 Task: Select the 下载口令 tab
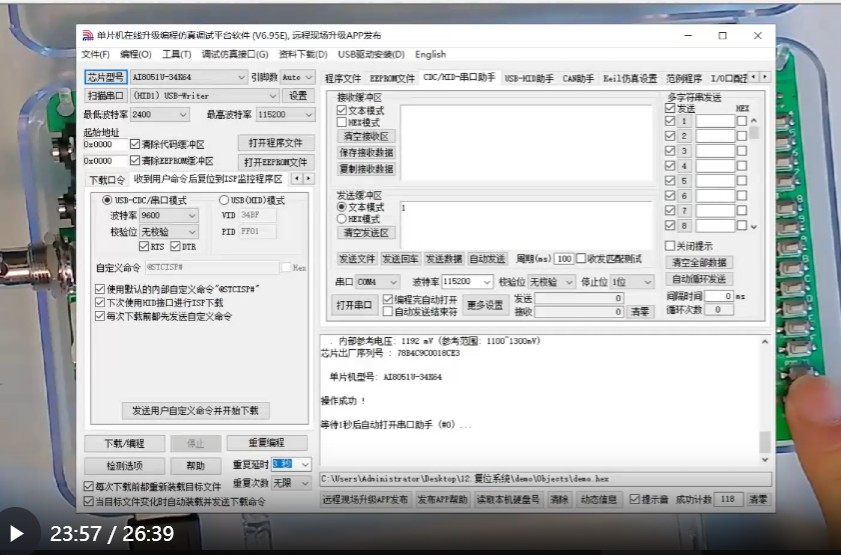pos(107,180)
